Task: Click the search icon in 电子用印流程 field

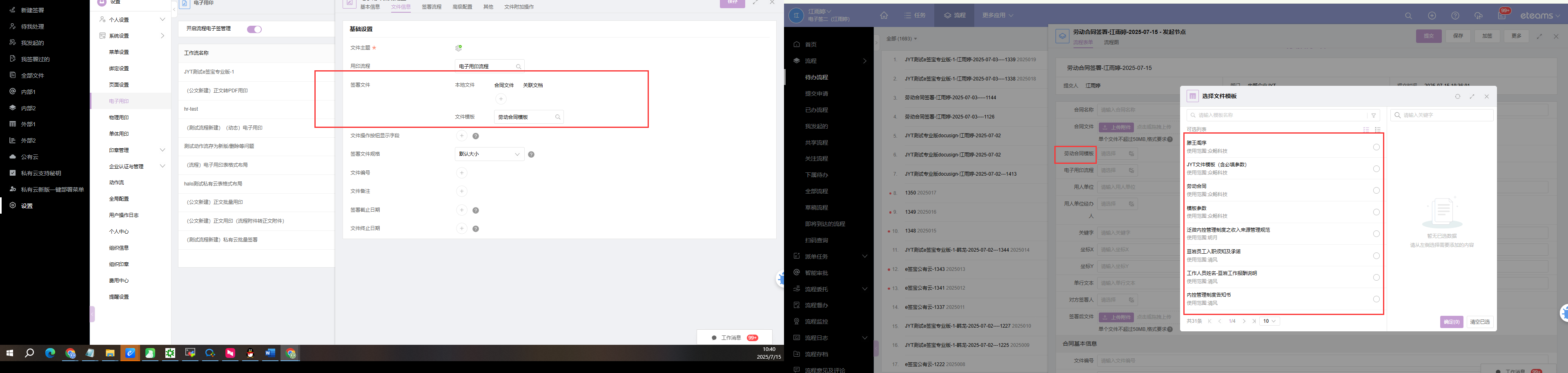Action: [x=519, y=67]
